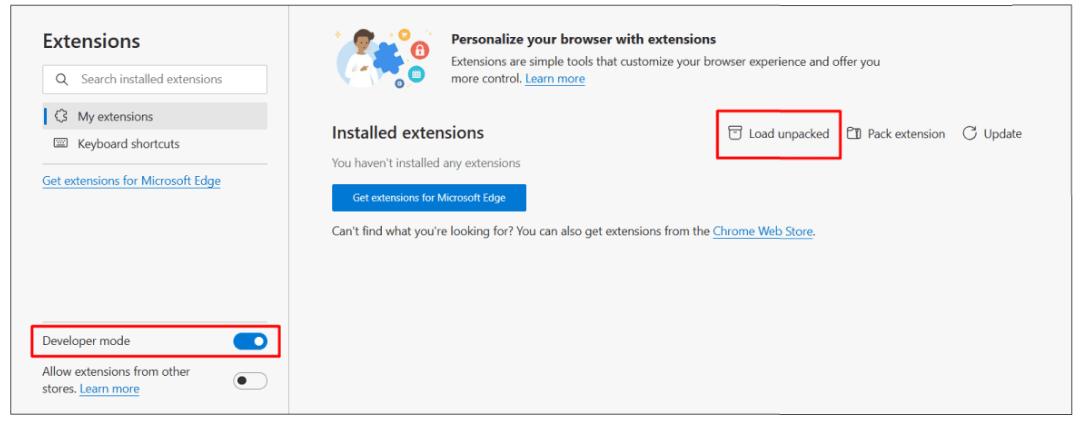
Task: Open Learn more link in the personalize banner
Action: [x=555, y=79]
